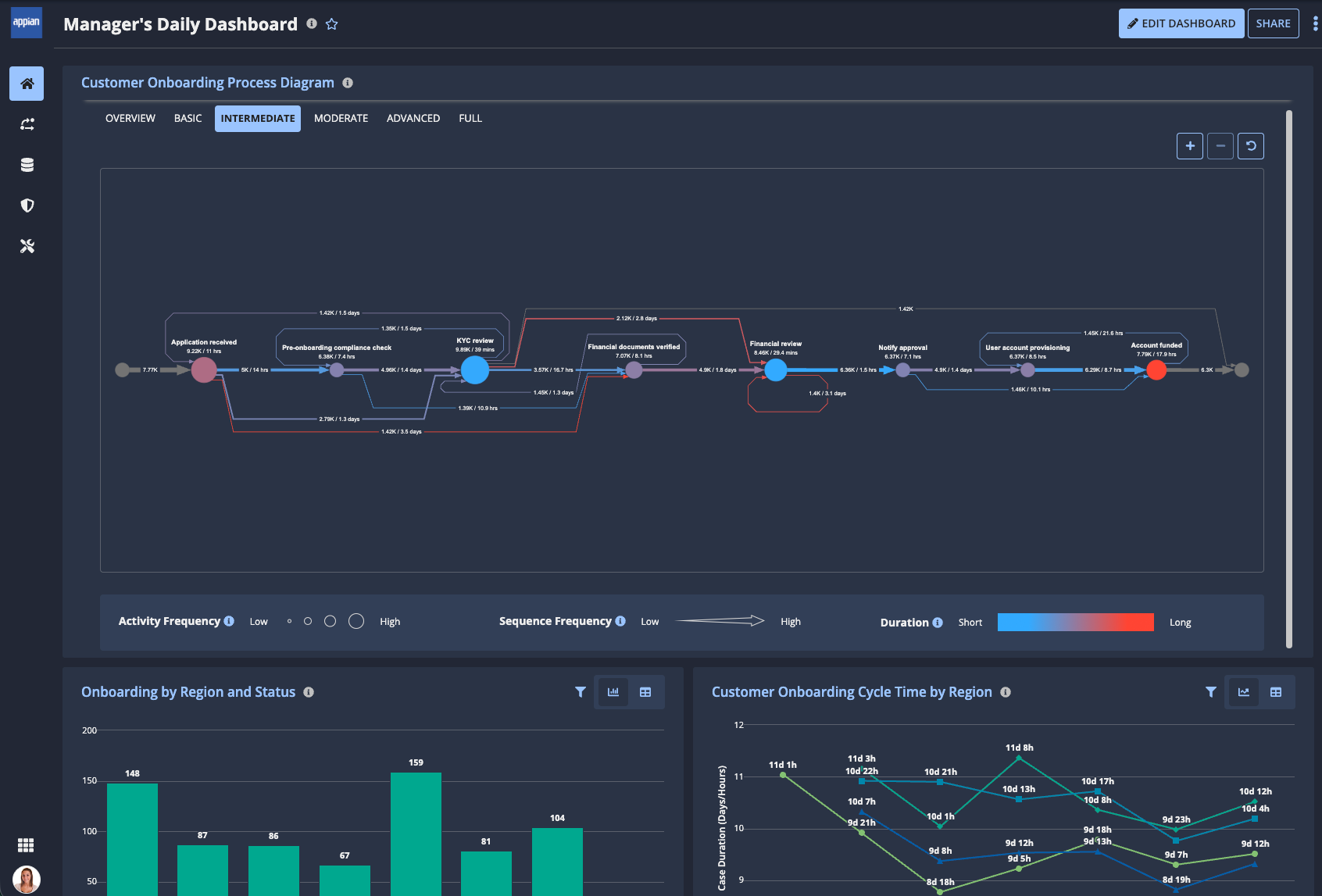Switch Region and Status panel to table view

pos(645,692)
